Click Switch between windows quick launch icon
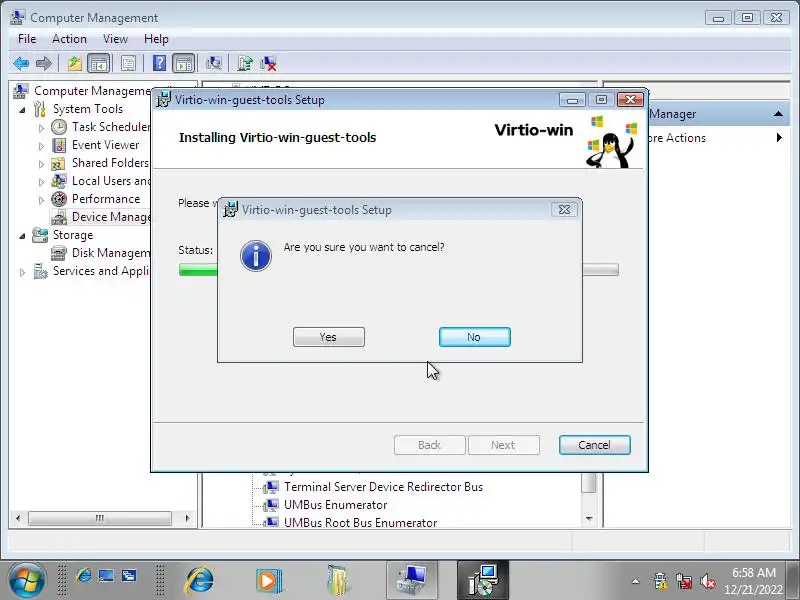Viewport: 800px width, 600px height. tap(129, 576)
